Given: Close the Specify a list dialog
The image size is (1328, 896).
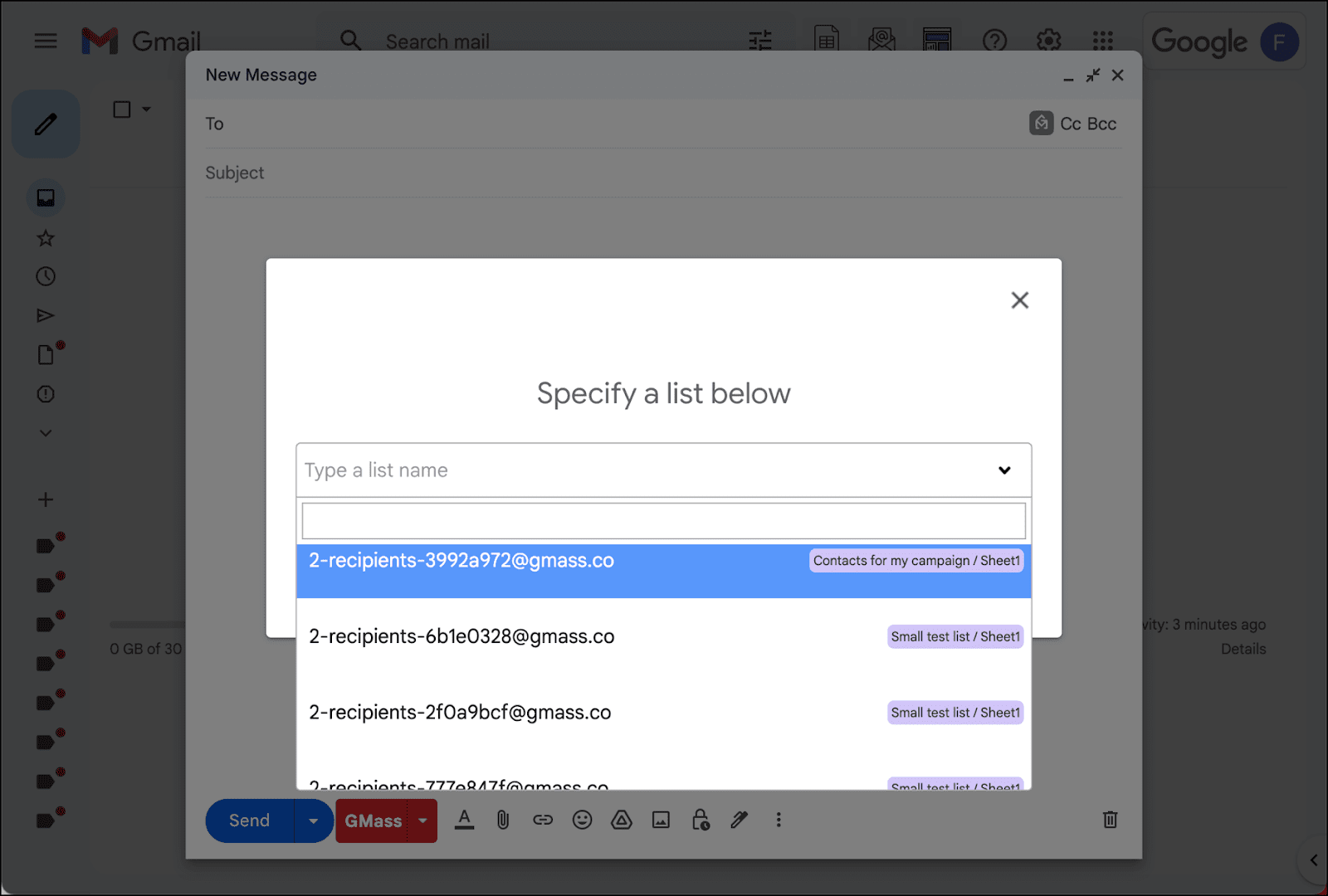Looking at the screenshot, I should [1020, 300].
